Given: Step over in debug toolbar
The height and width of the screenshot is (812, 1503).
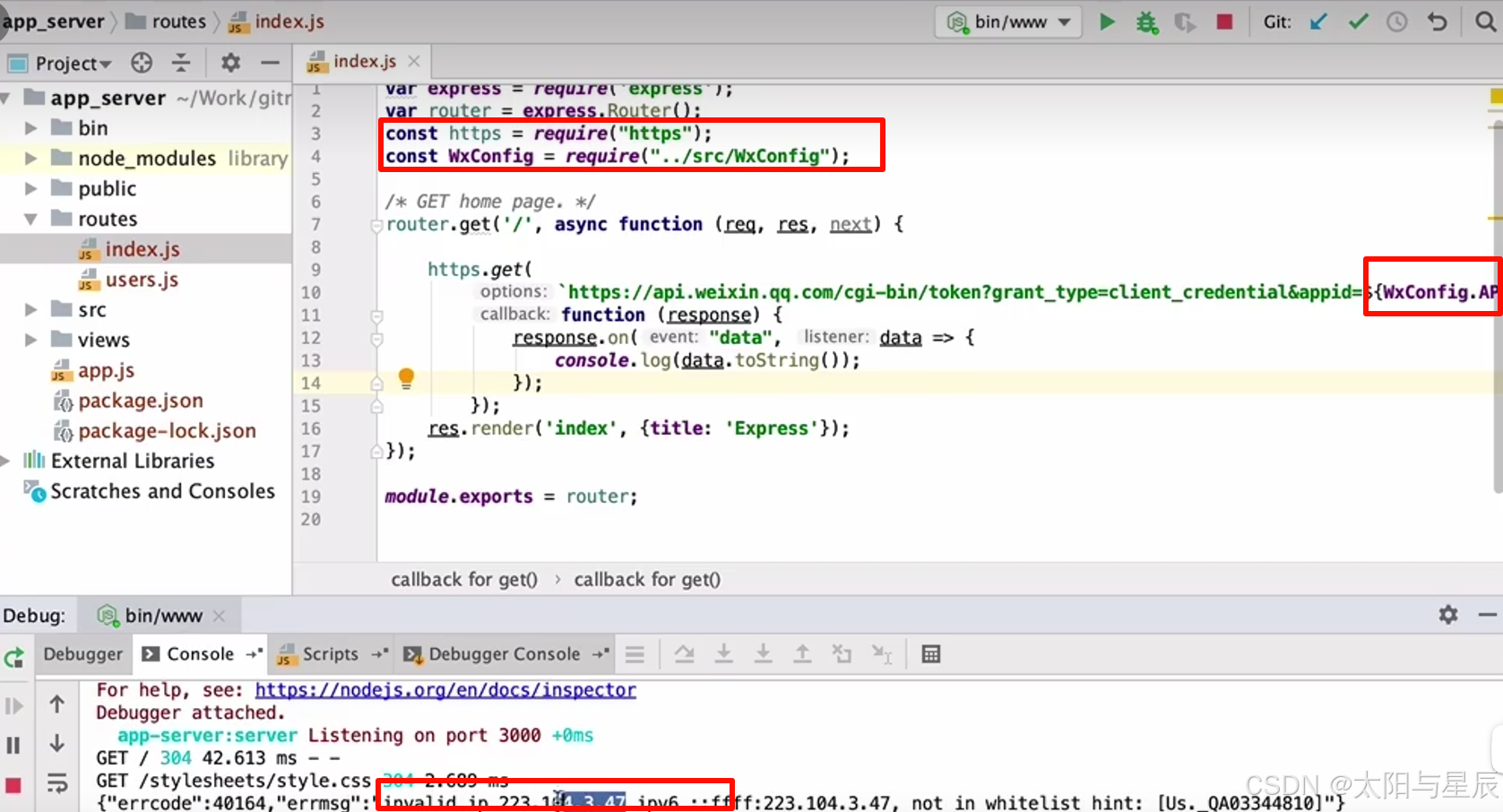Looking at the screenshot, I should click(684, 655).
